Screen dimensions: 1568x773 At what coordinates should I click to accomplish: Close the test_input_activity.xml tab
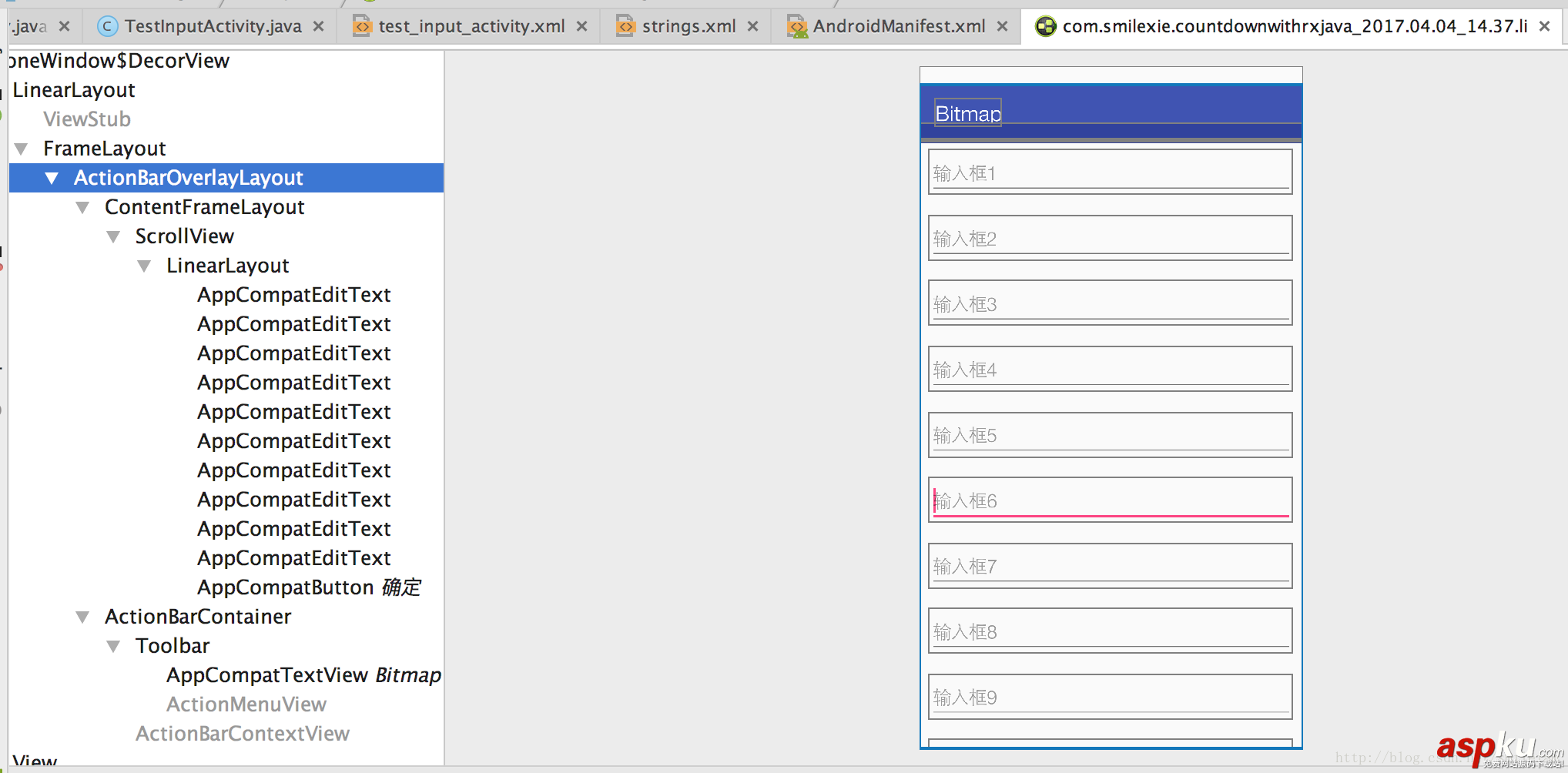click(581, 27)
